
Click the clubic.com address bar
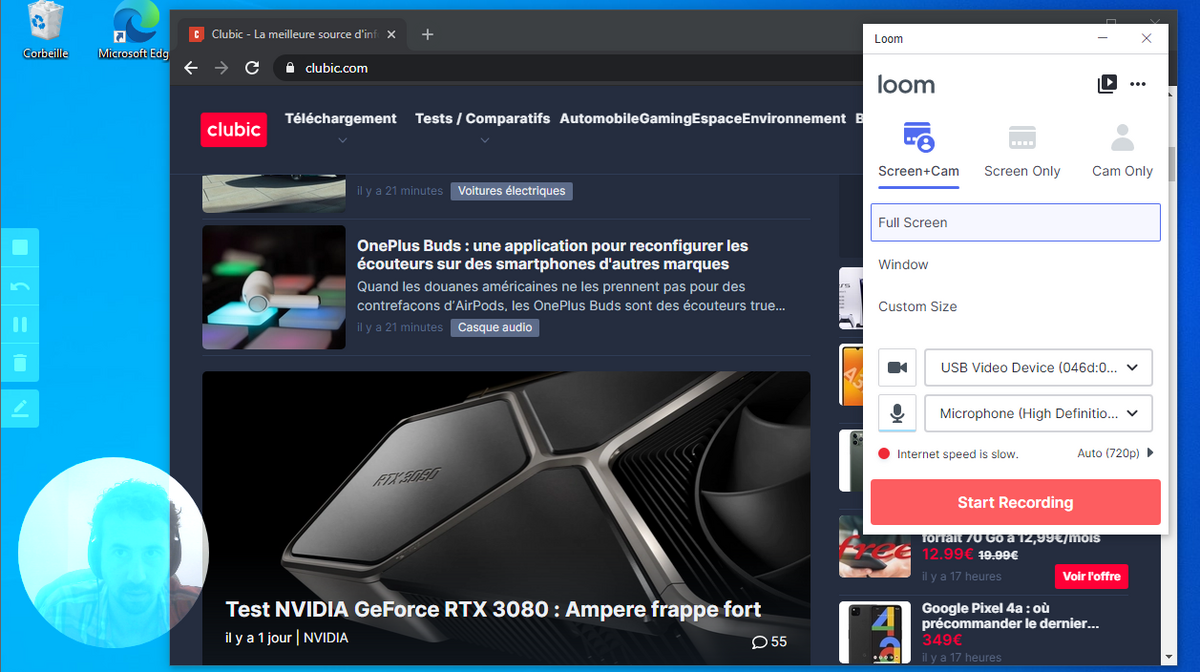tap(570, 68)
